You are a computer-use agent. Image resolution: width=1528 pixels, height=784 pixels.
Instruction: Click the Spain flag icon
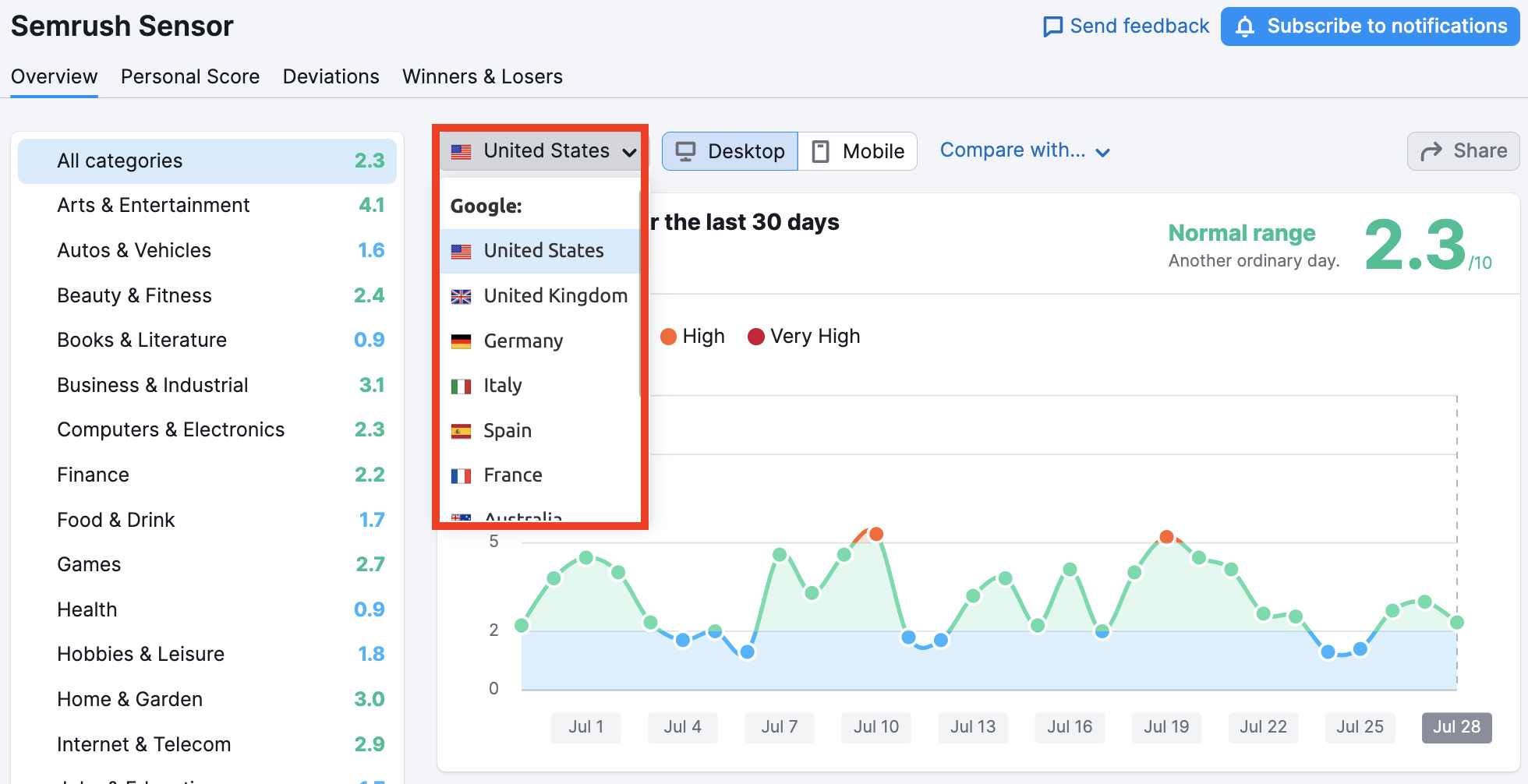462,431
